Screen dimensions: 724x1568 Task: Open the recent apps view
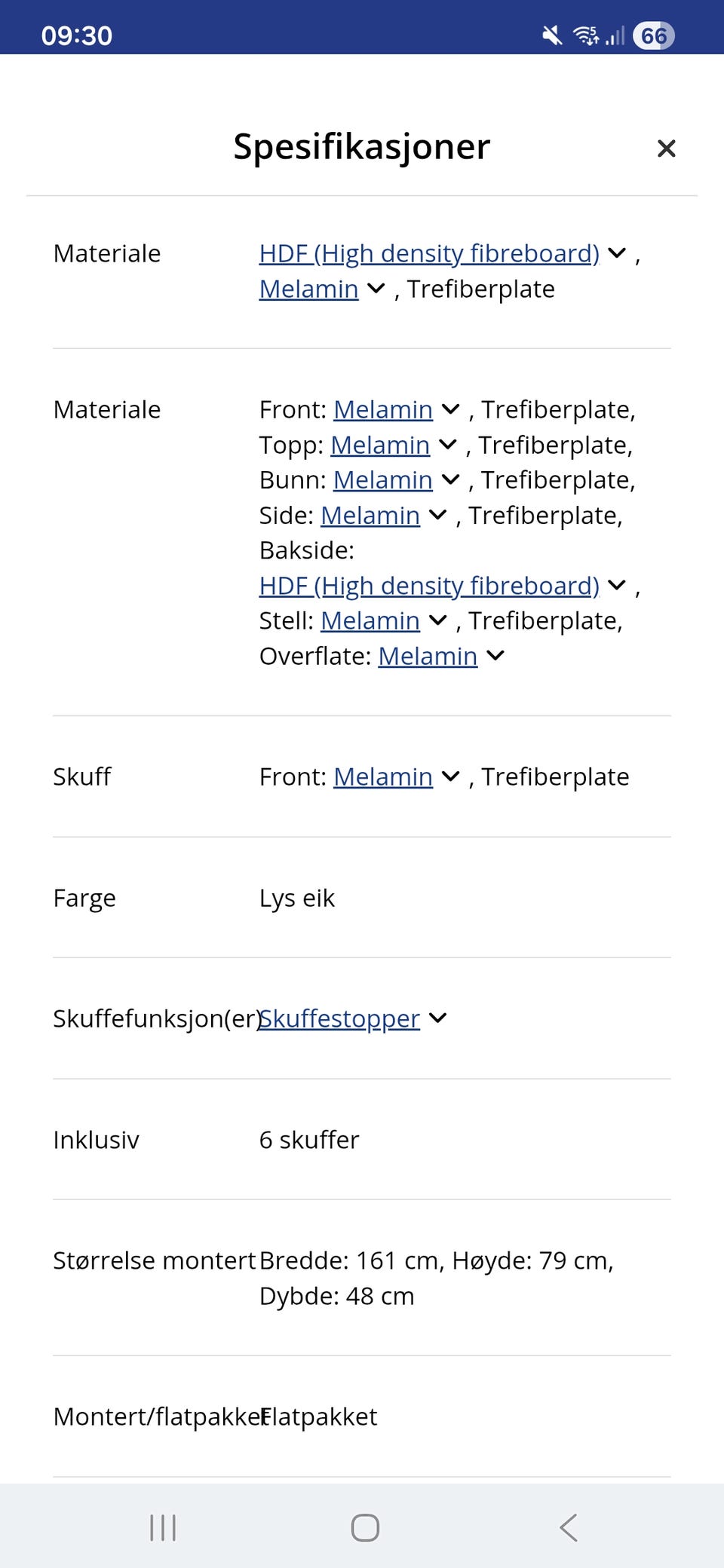(x=162, y=1529)
